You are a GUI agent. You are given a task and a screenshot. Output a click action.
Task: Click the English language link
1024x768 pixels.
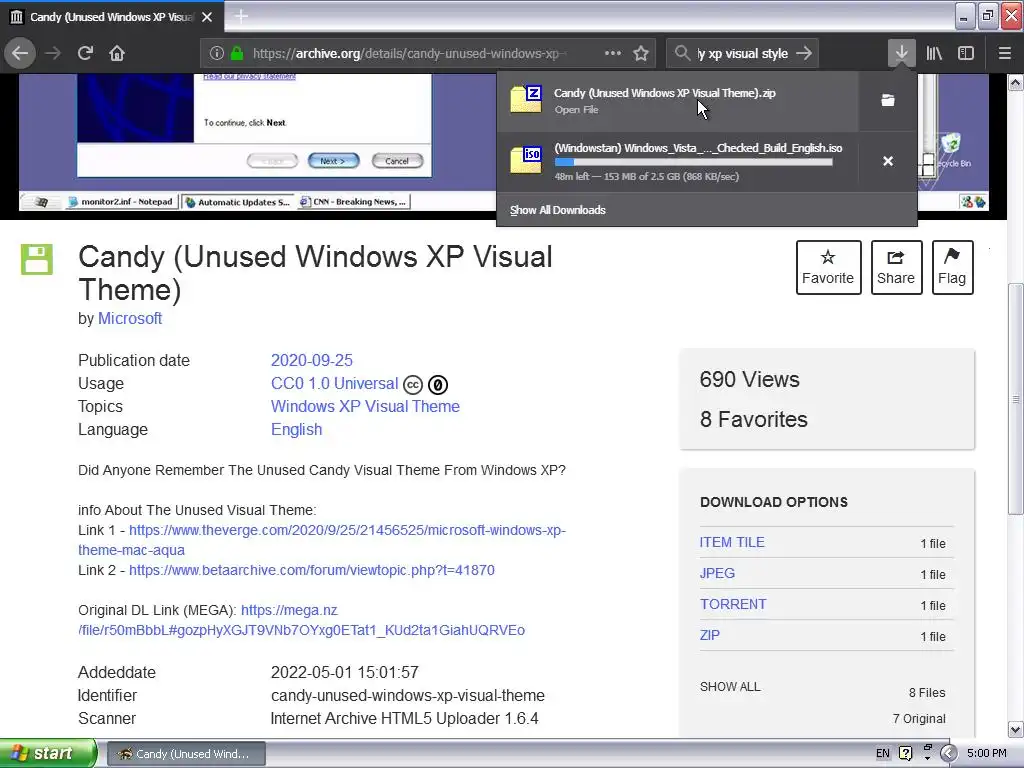296,430
